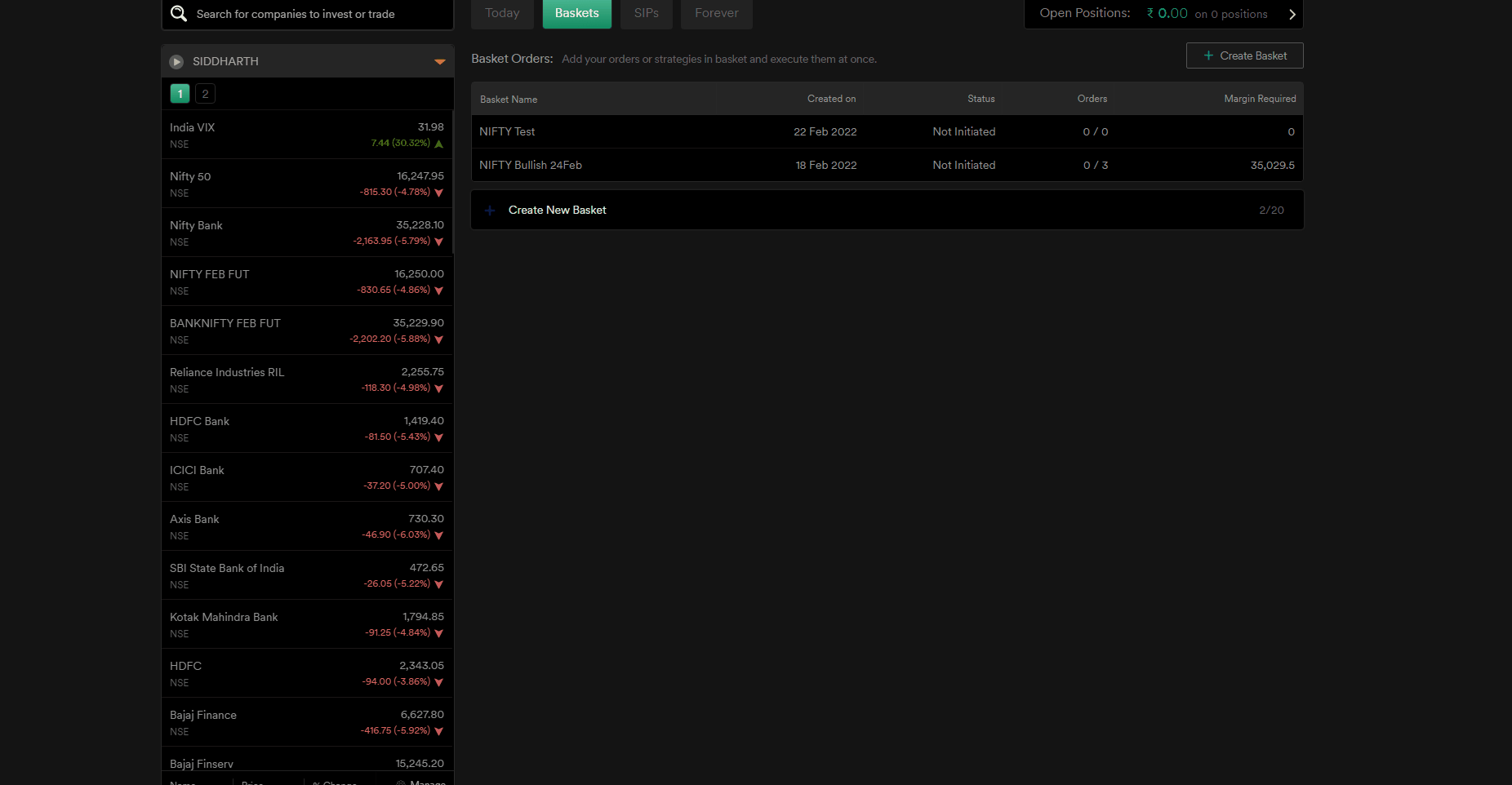Viewport: 1512px width, 785px height.
Task: Click the red down arrow for HDFC Bank
Action: (439, 437)
